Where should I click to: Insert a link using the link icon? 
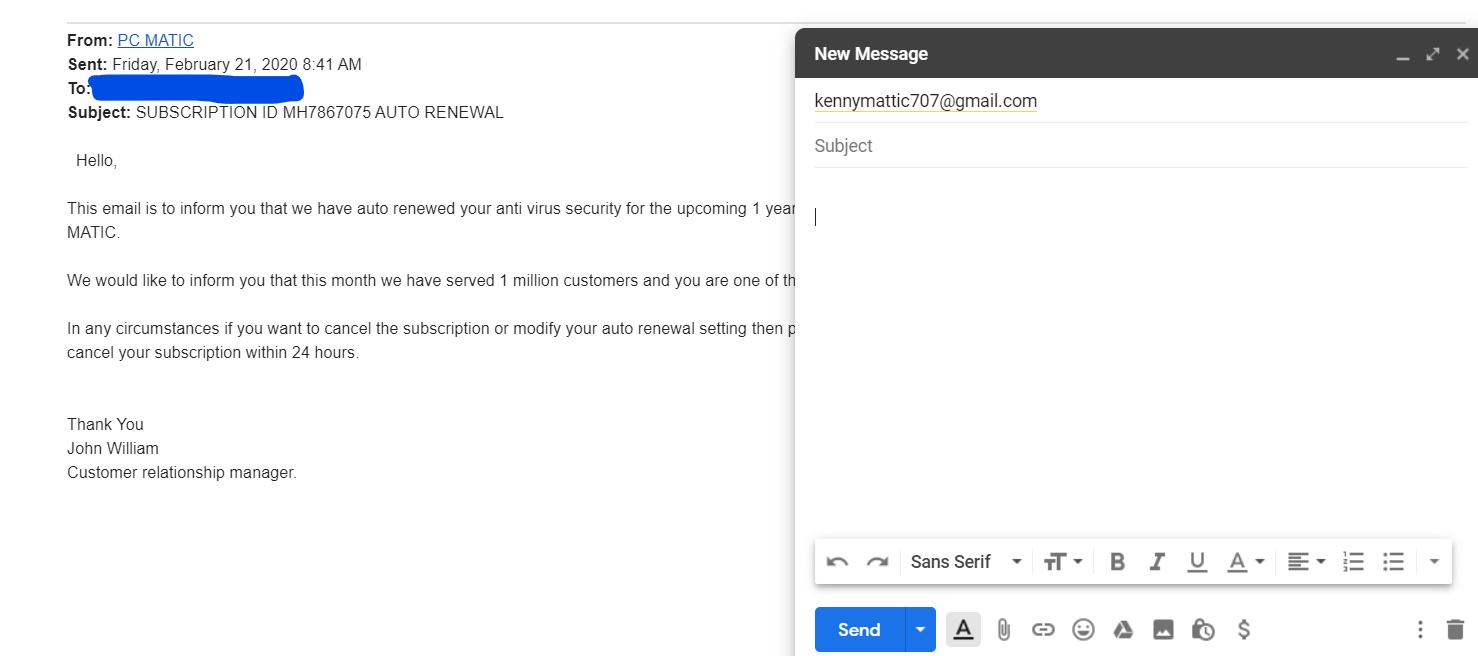point(1043,630)
